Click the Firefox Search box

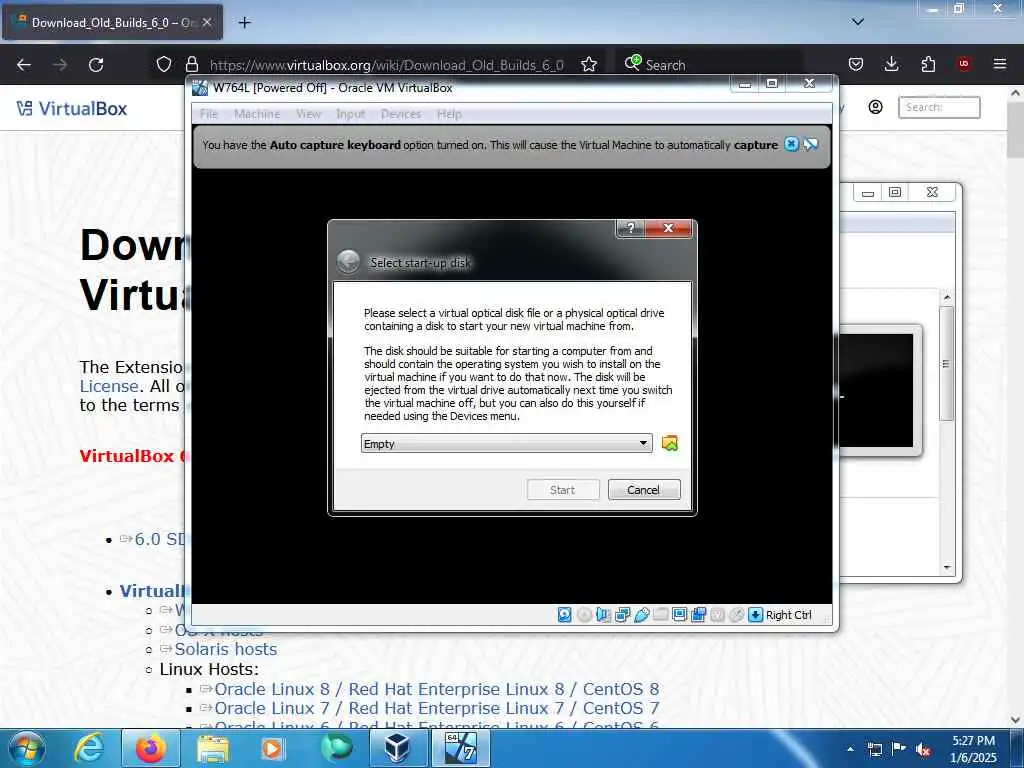click(x=709, y=64)
